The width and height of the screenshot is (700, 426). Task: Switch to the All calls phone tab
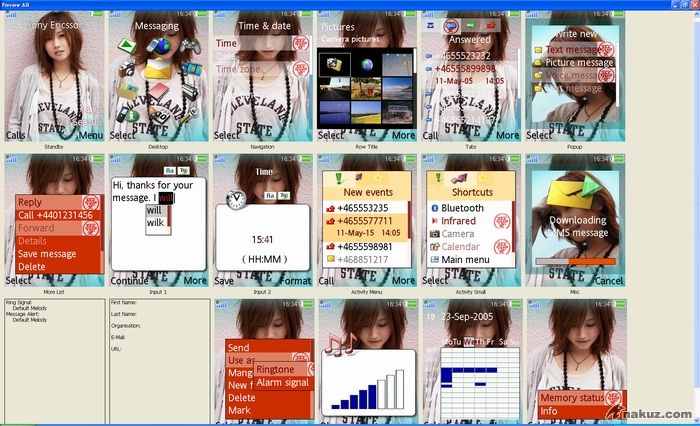[431, 25]
